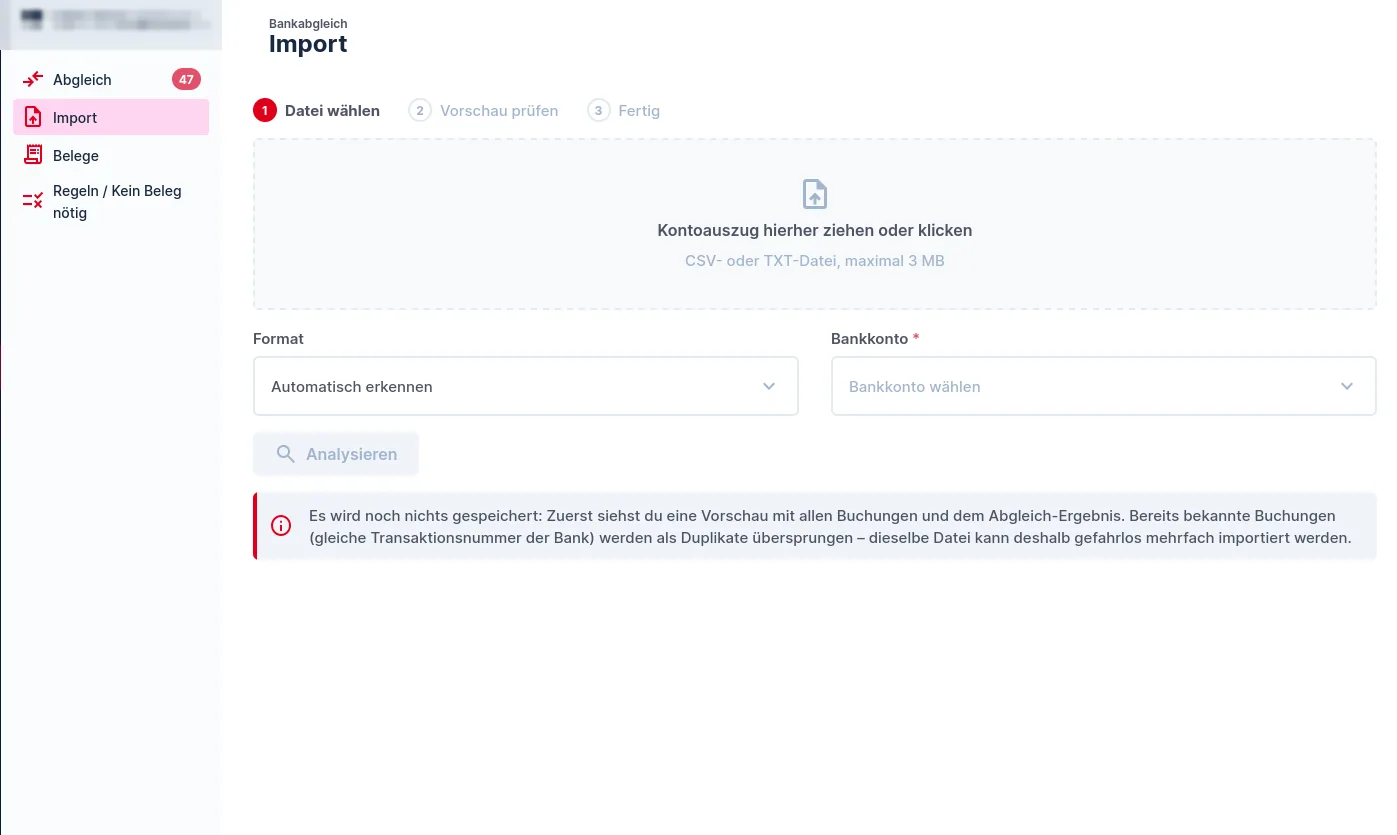The height and width of the screenshot is (835, 1397).
Task: Click the info icon in the red notice
Action: (x=281, y=526)
